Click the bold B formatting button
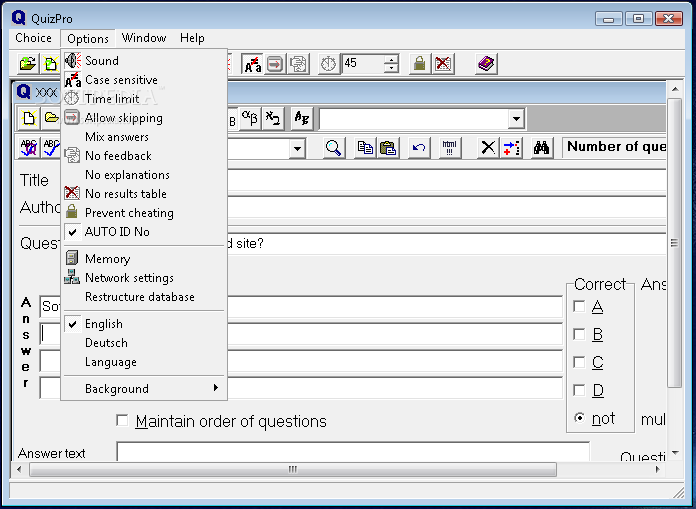696x509 pixels. click(233, 118)
